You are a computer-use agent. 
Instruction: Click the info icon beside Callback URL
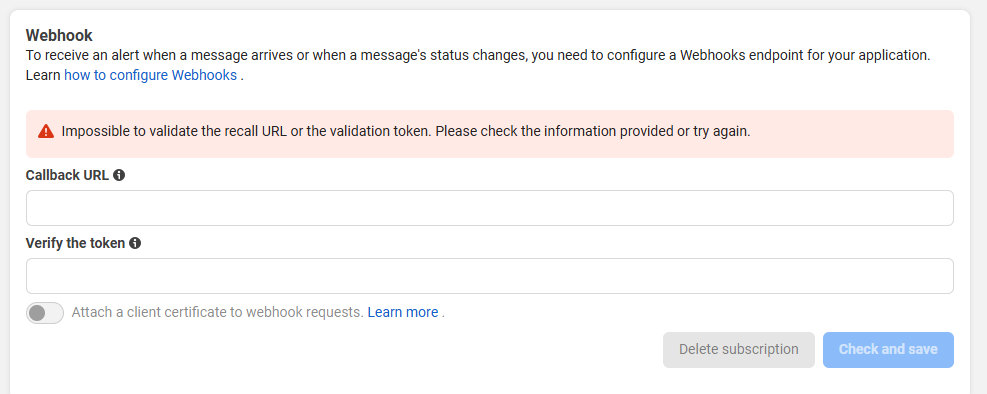pos(119,175)
